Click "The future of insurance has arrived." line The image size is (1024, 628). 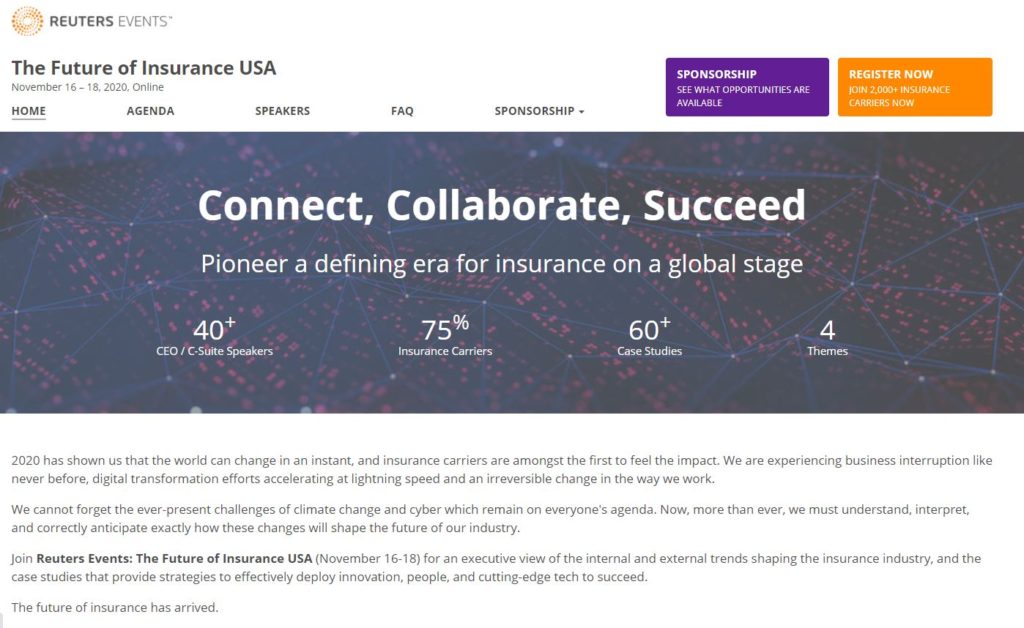tap(114, 607)
